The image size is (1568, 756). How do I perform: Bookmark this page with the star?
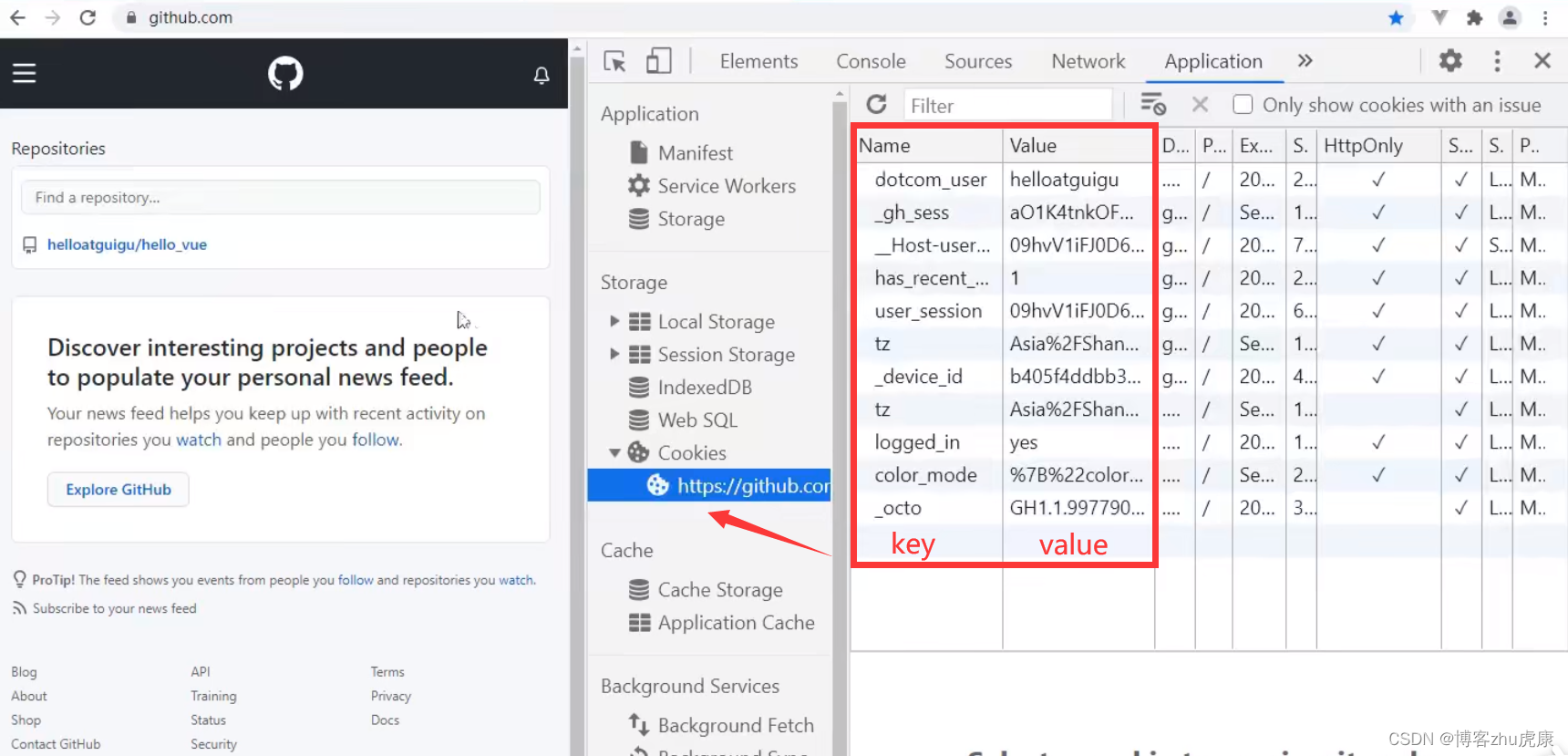pos(1396,18)
